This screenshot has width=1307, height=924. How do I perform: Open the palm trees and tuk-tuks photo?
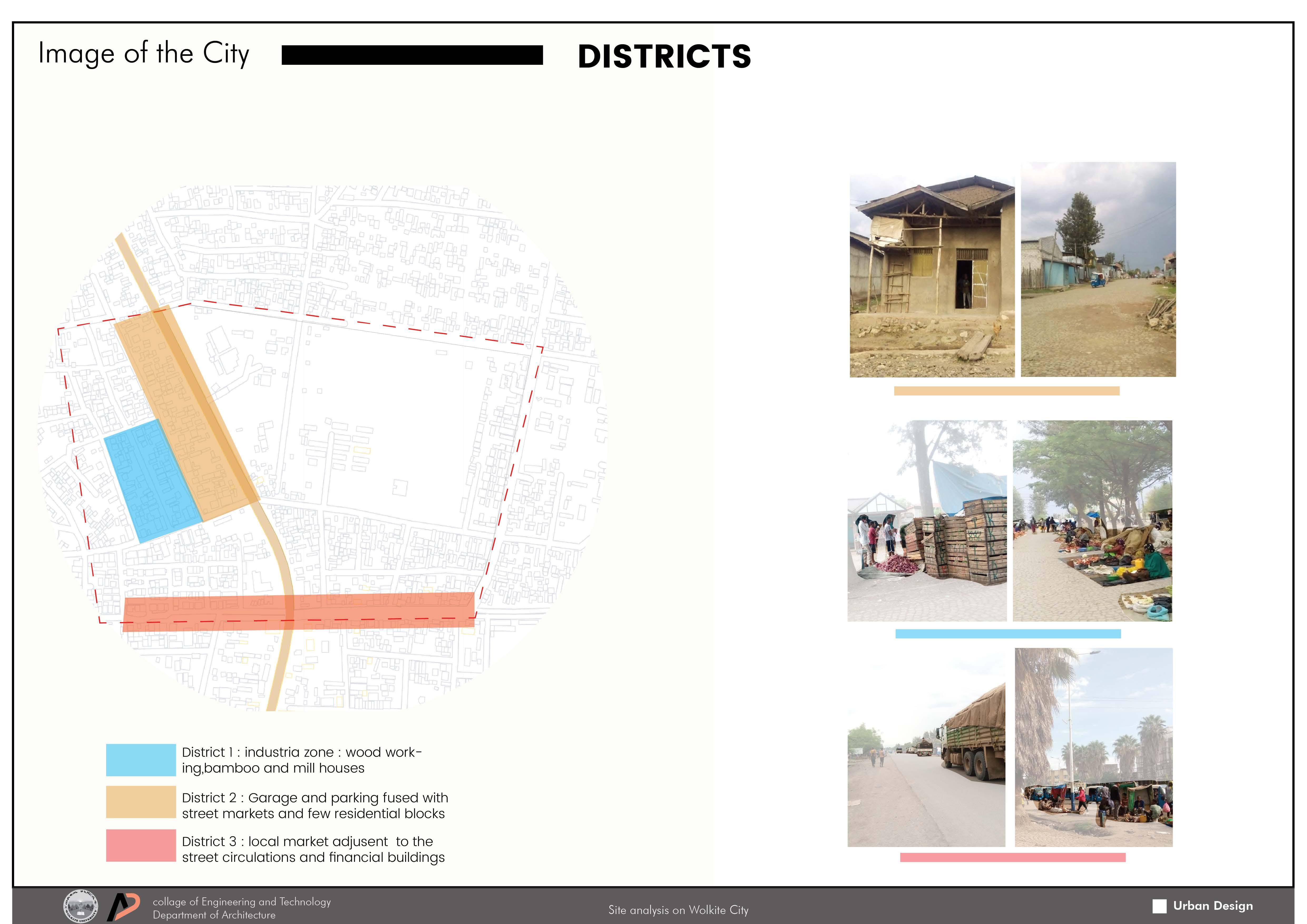[x=1094, y=747]
